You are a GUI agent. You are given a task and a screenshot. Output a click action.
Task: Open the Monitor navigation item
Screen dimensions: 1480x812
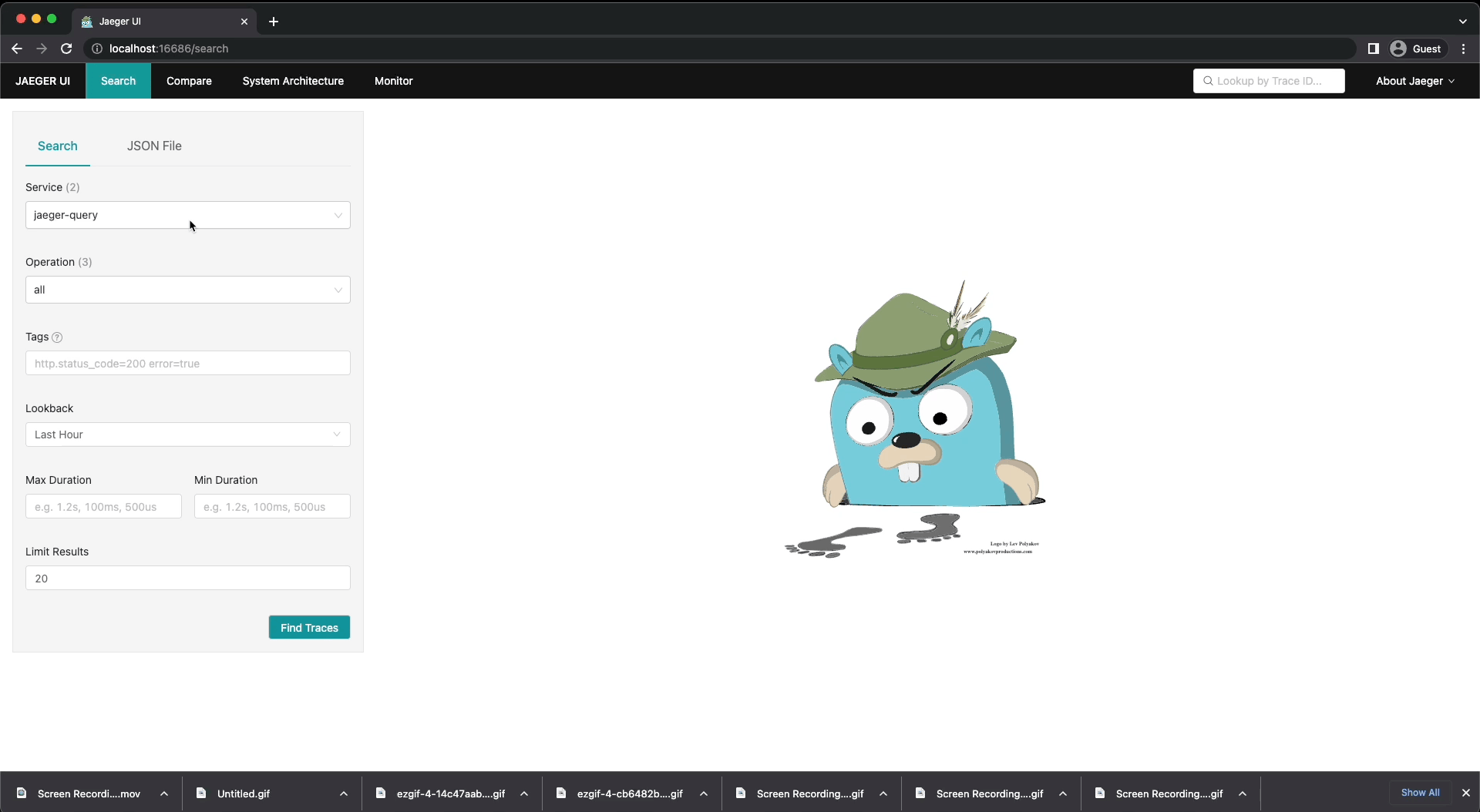(393, 81)
